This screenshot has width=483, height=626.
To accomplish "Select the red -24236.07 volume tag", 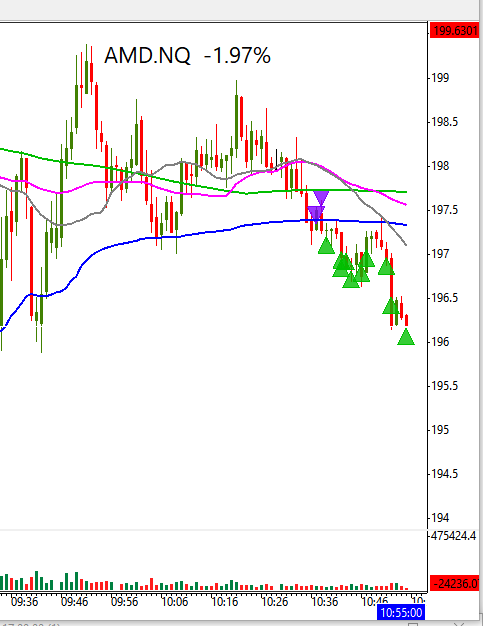I will 455,584.
